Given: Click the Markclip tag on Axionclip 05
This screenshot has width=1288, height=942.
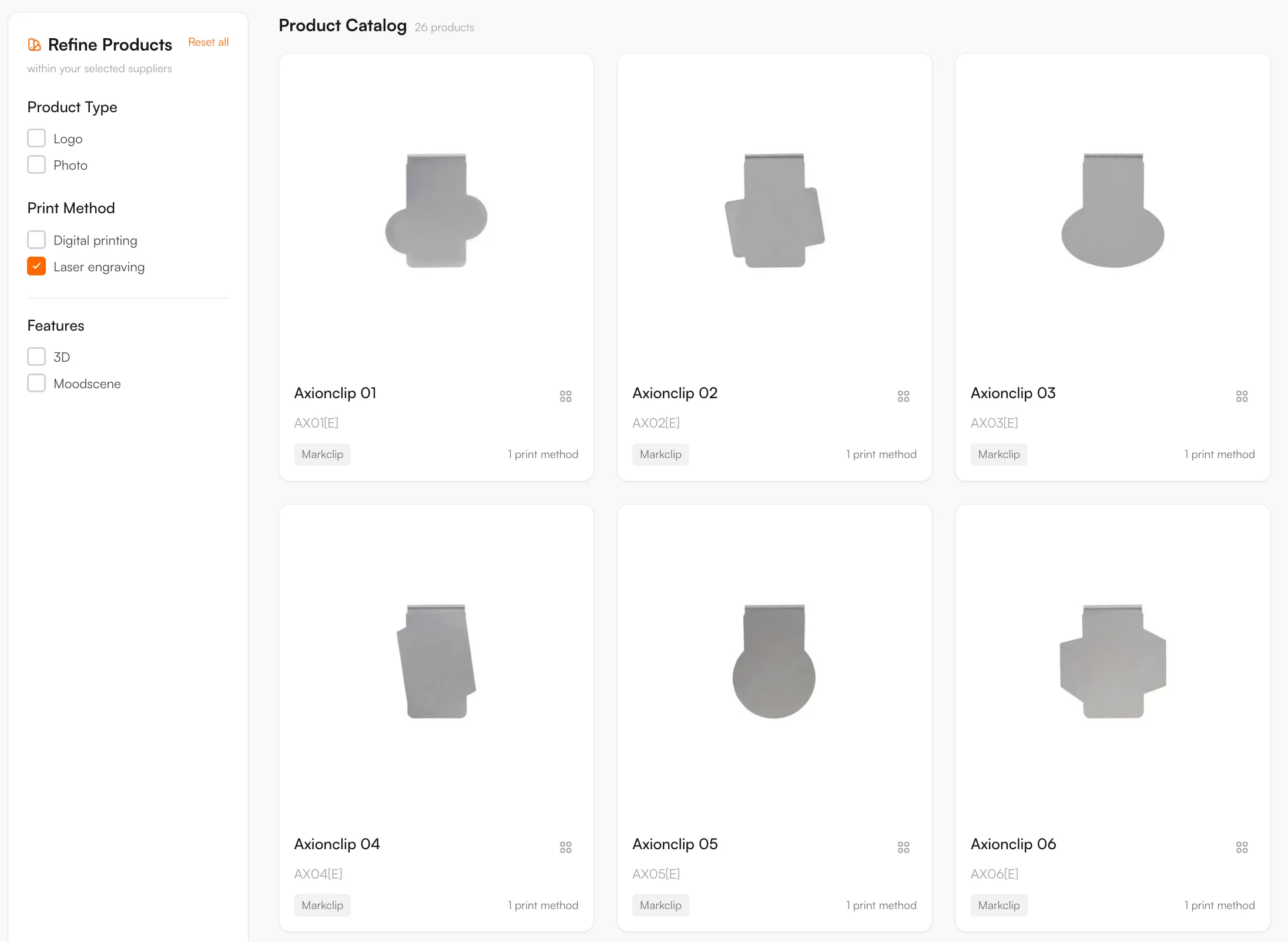Looking at the screenshot, I should (x=660, y=906).
